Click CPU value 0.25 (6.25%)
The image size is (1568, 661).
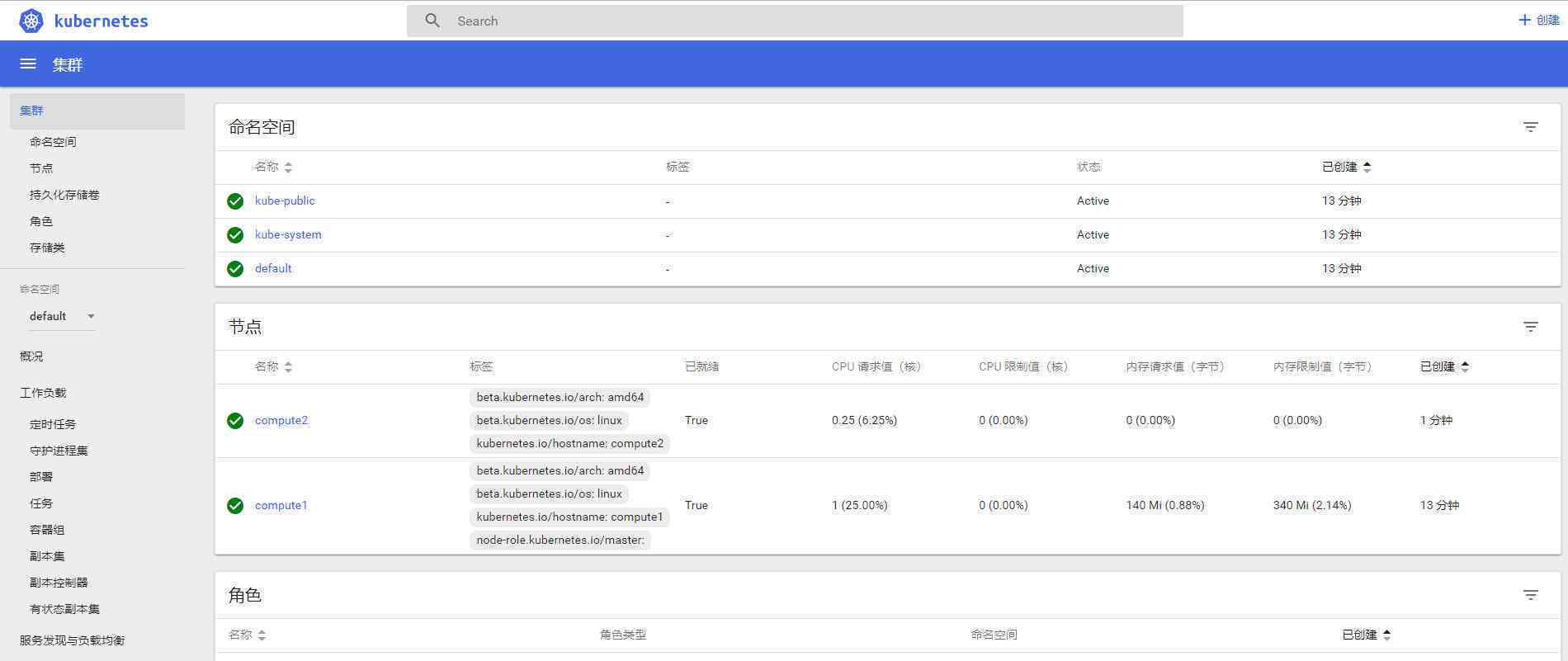(x=864, y=420)
